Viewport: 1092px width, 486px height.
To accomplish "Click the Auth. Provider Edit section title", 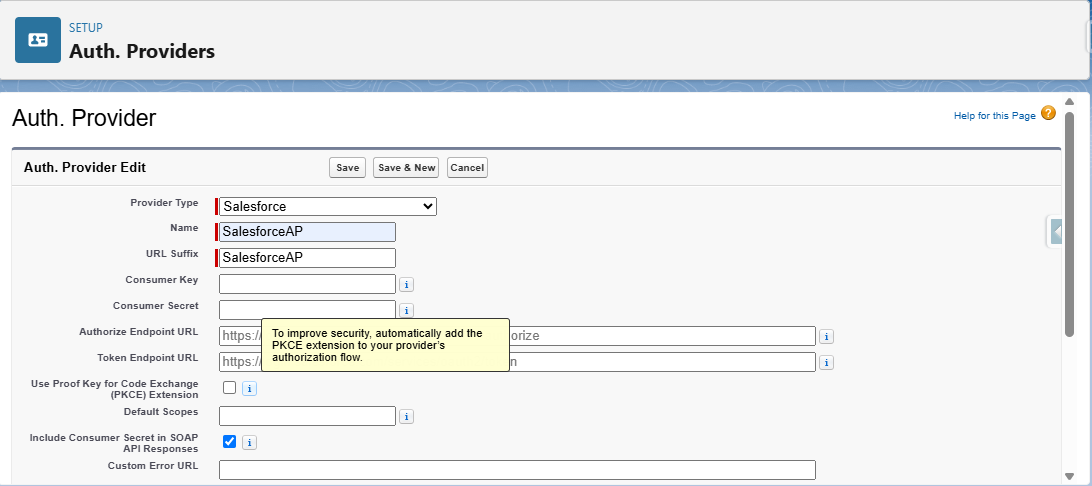I will tap(85, 168).
